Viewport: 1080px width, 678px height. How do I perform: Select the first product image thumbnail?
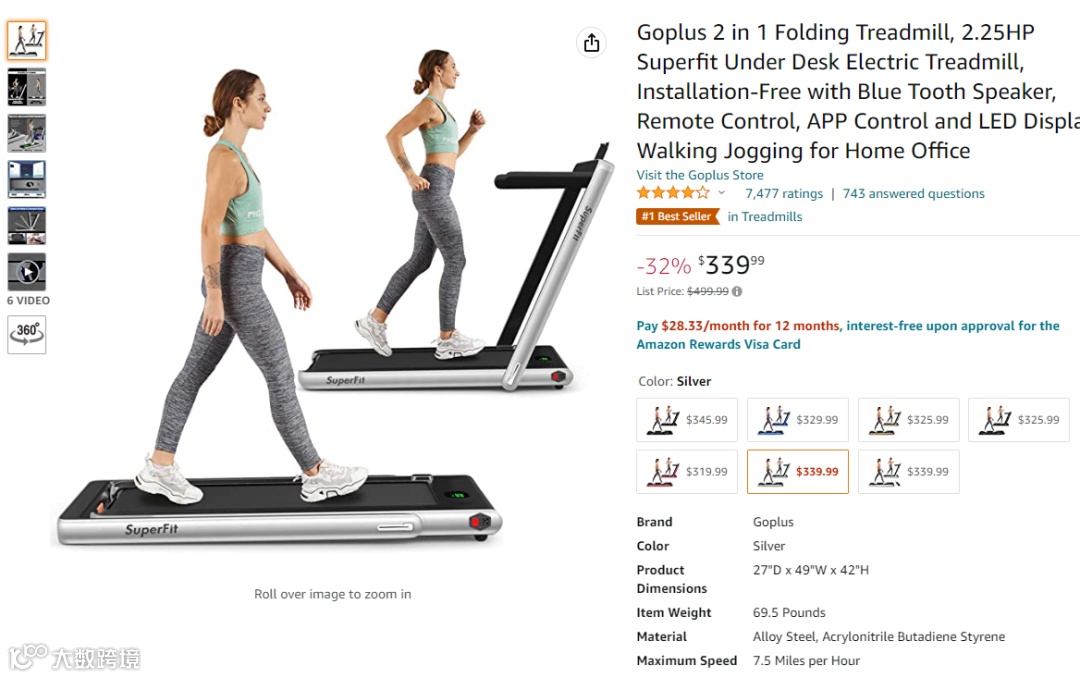[x=27, y=40]
